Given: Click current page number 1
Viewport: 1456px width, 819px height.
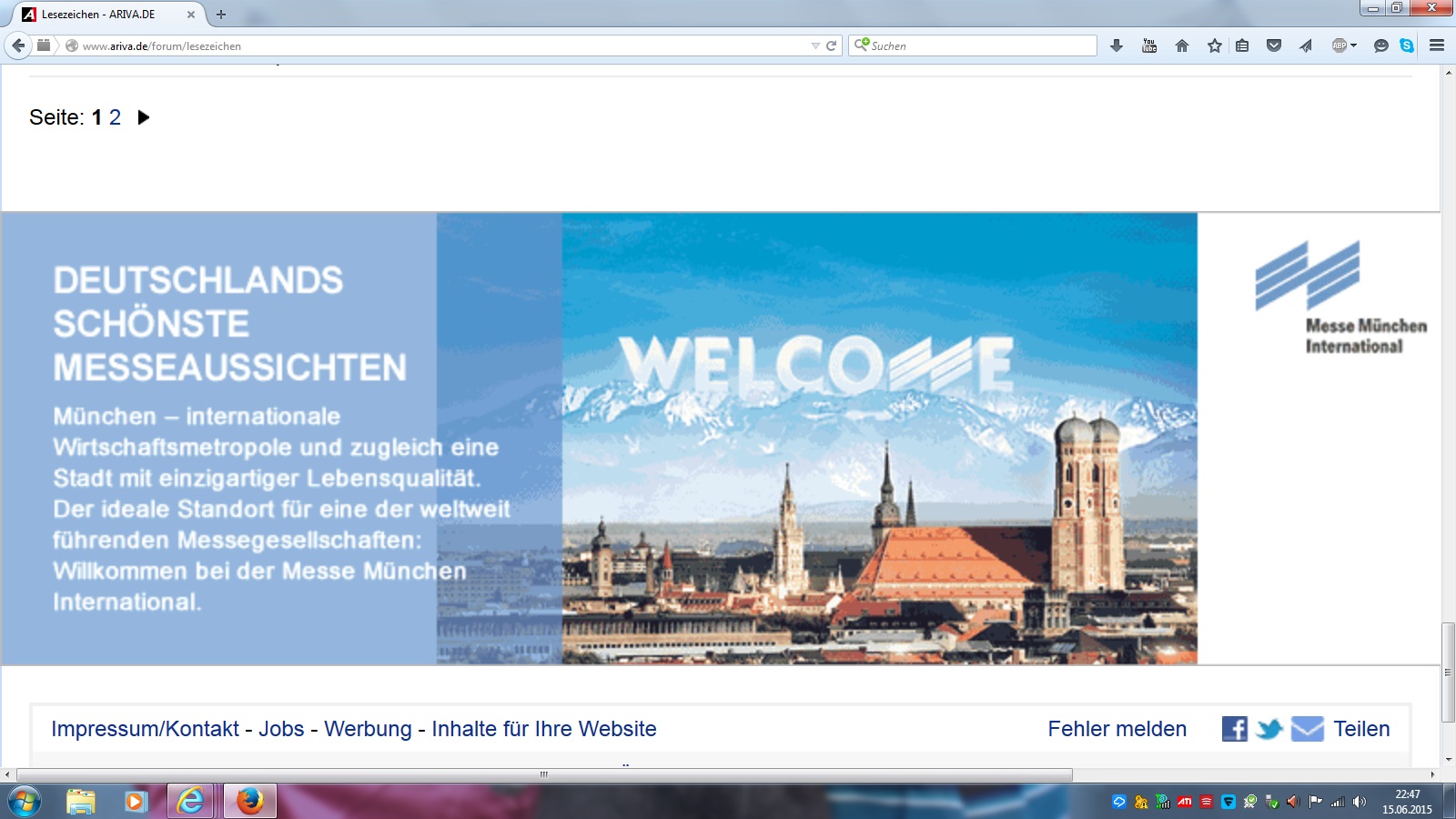Looking at the screenshot, I should click(96, 117).
